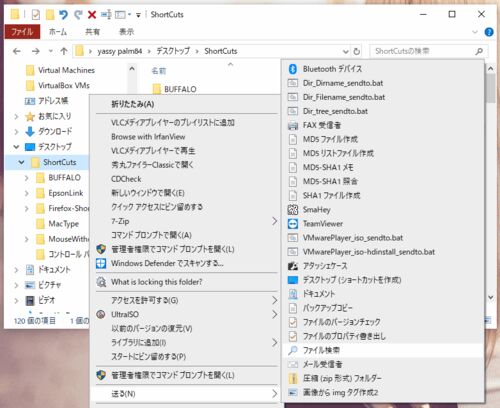
Task: Select the Virtual Machines folder in the tree
Action: point(66,70)
